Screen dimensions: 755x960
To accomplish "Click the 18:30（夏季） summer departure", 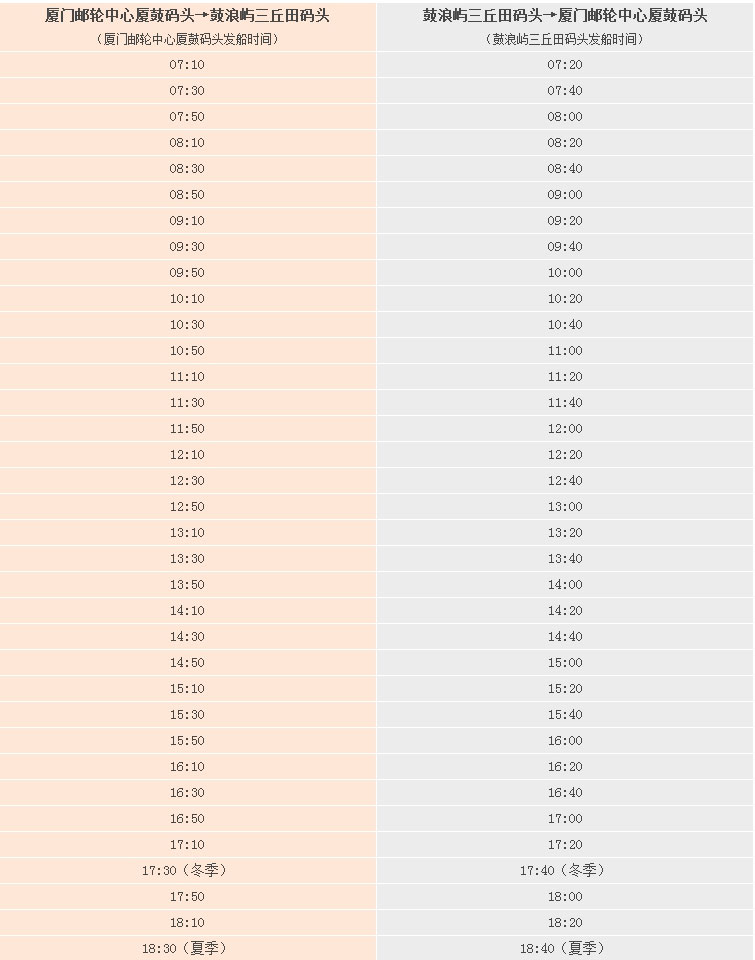I will pos(187,948).
